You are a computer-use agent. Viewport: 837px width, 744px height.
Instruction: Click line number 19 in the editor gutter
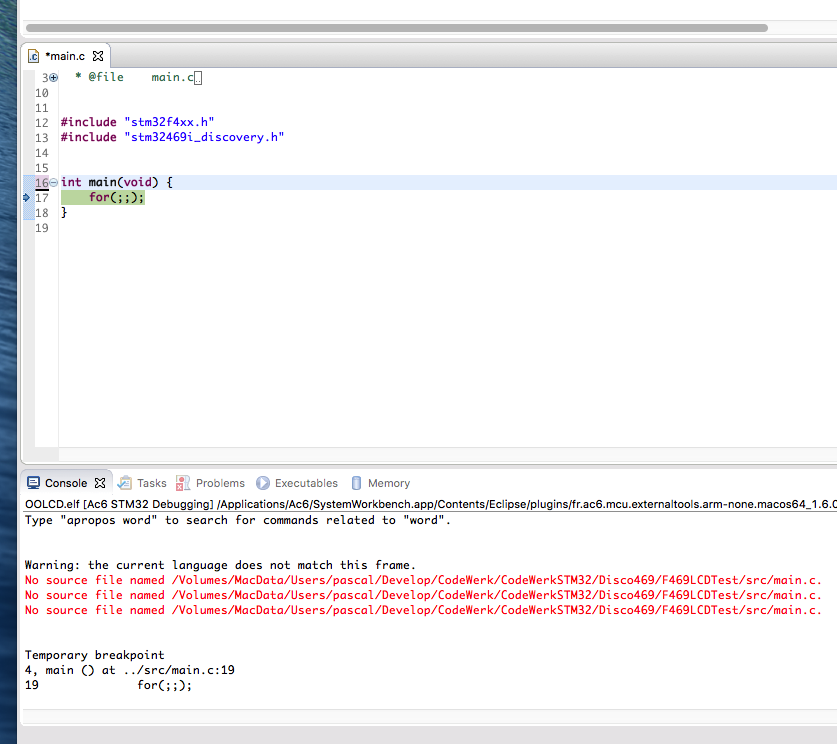click(x=42, y=228)
